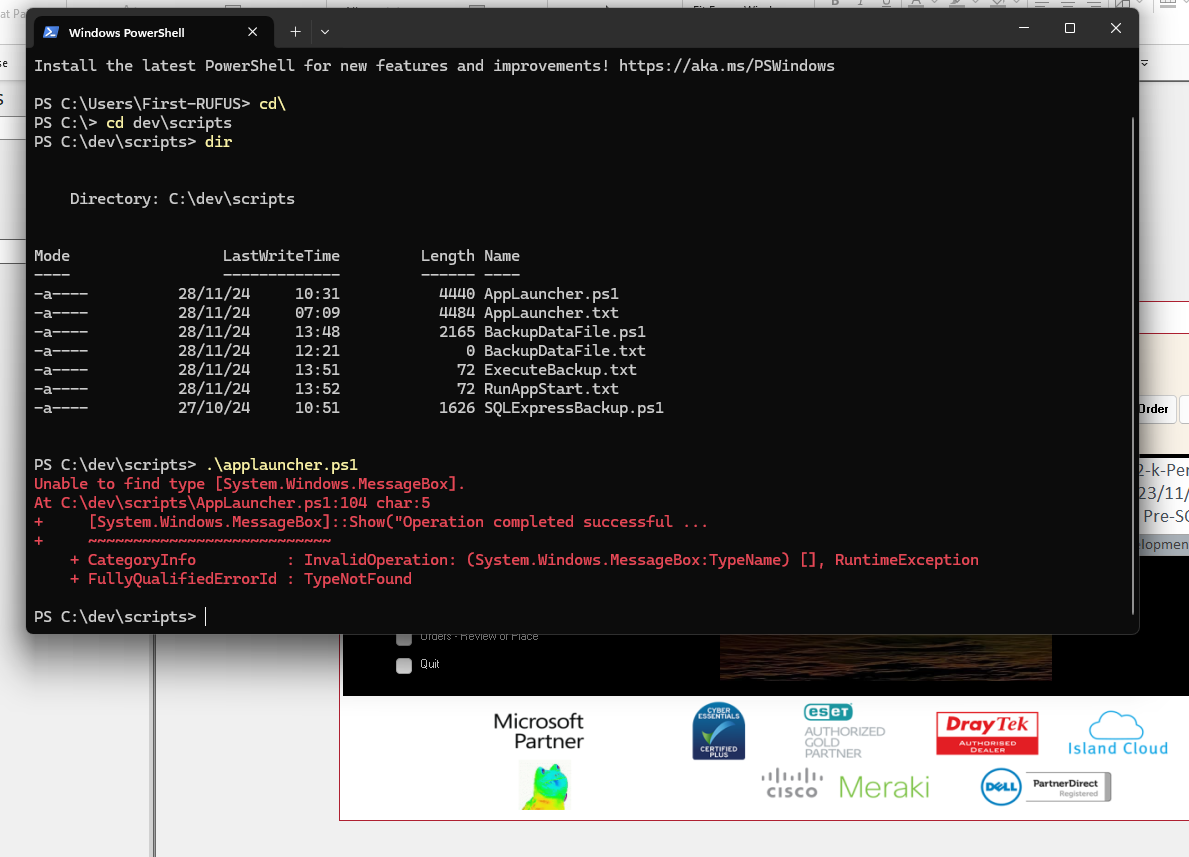Tick the Quit checkbox in background window

tap(404, 665)
